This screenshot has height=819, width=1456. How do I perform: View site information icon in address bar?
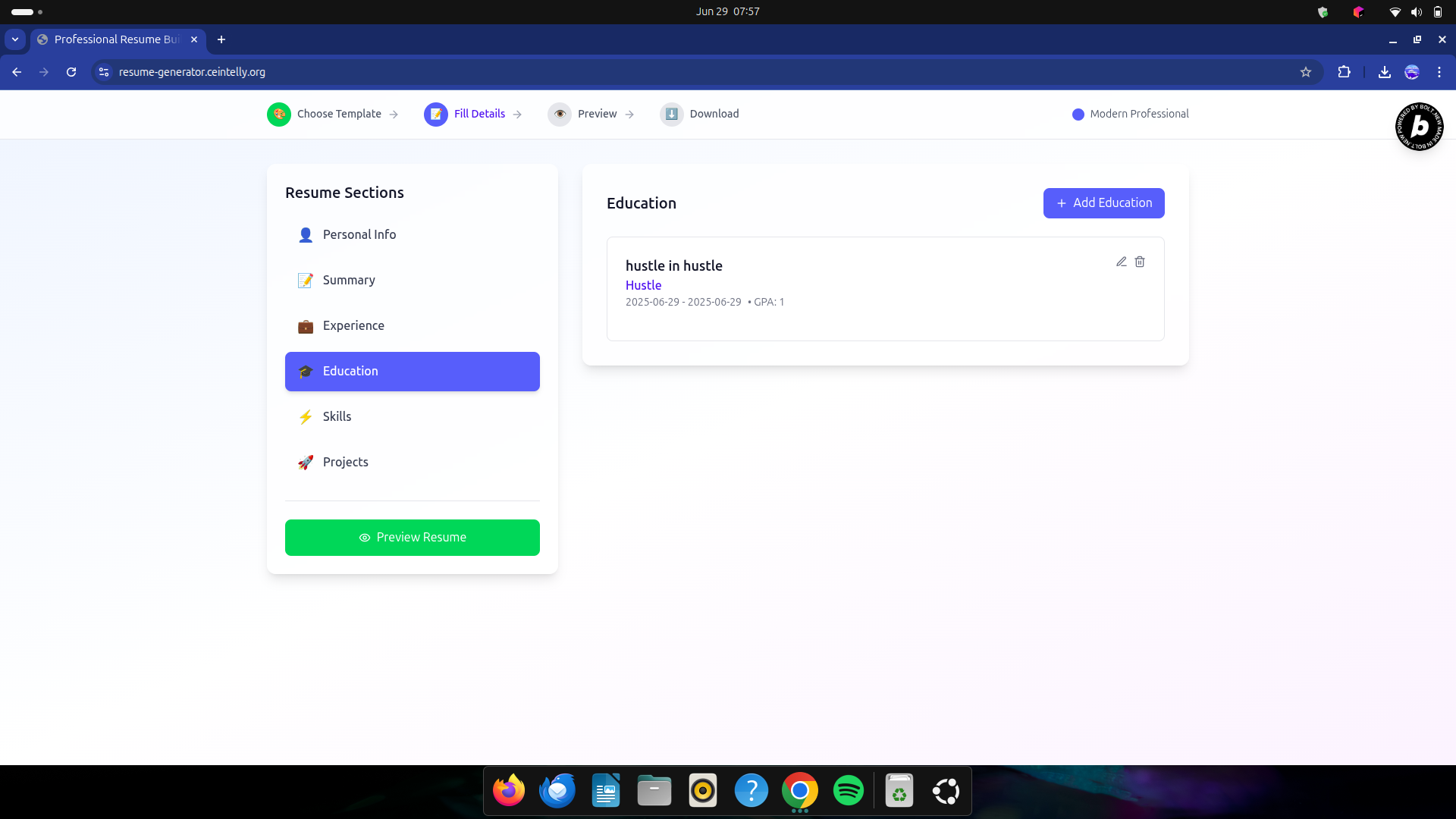pyautogui.click(x=104, y=72)
